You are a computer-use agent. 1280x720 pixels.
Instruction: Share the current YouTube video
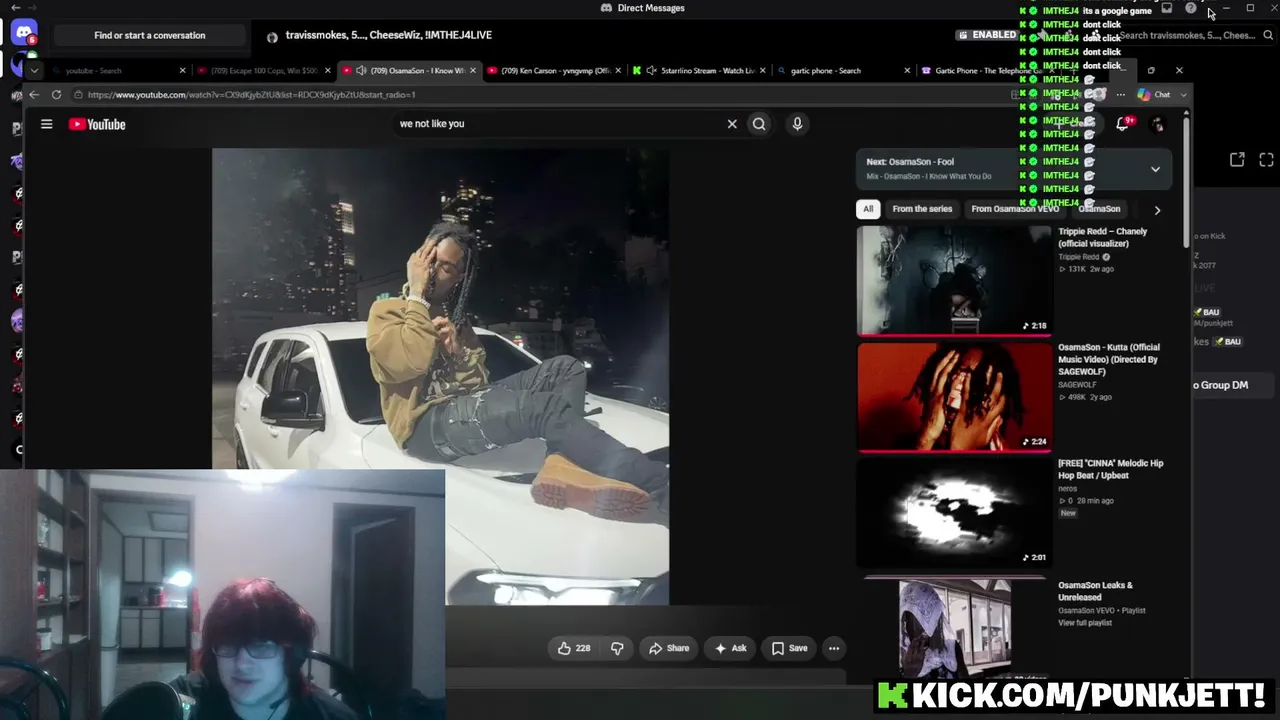pos(669,648)
